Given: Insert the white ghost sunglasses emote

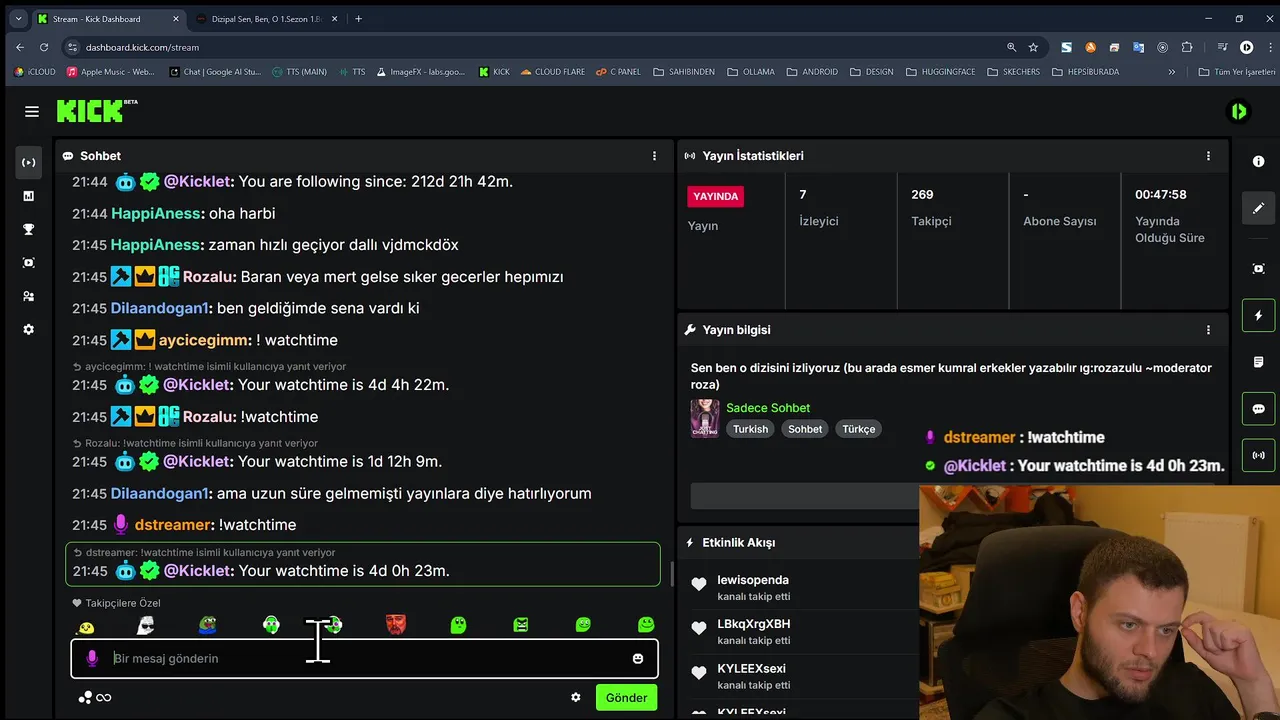Looking at the screenshot, I should click(x=145, y=625).
